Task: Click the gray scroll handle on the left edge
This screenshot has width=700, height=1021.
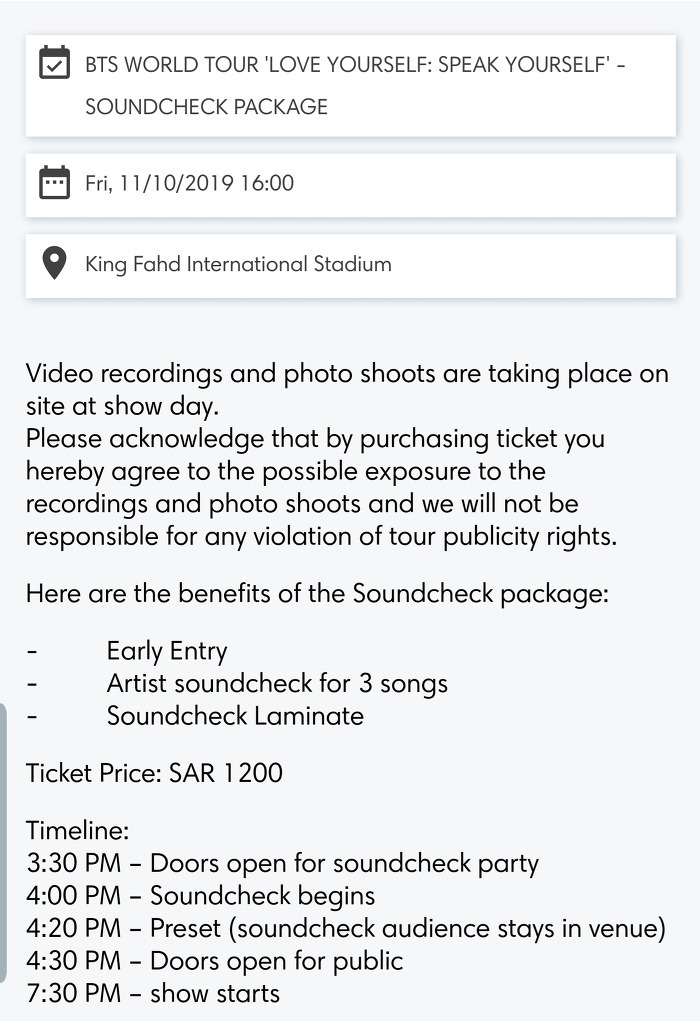Action: point(3,843)
